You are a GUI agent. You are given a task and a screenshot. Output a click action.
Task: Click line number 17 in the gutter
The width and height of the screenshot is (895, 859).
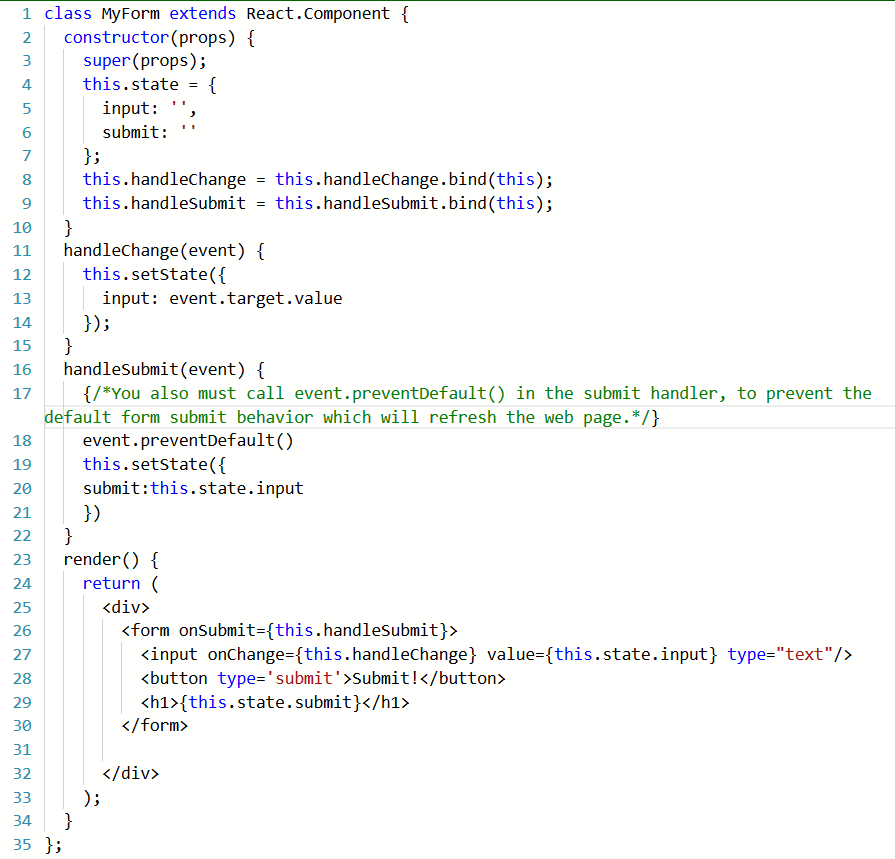click(22, 394)
